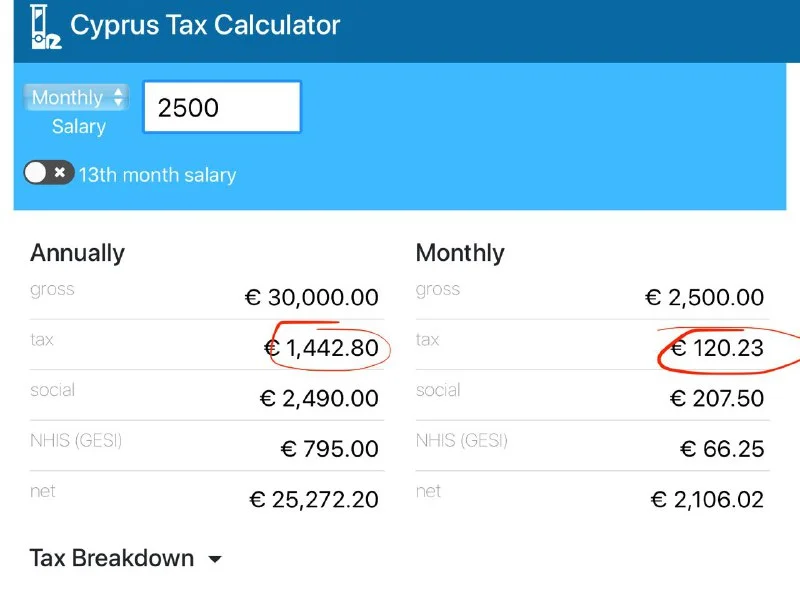Screen dimensions: 800x591
Task: Click the annual net value € 25,272.20
Action: pos(314,500)
